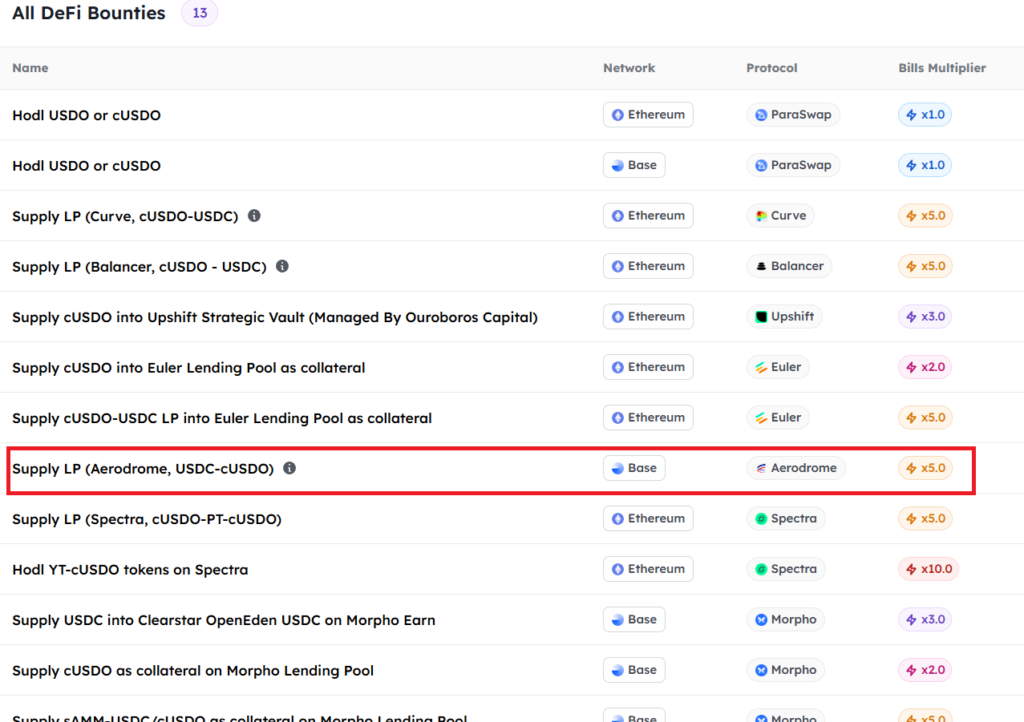The image size is (1024, 722).
Task: Select Supply USDC into Clearstar OpenEden USDC name
Action: (x=224, y=620)
